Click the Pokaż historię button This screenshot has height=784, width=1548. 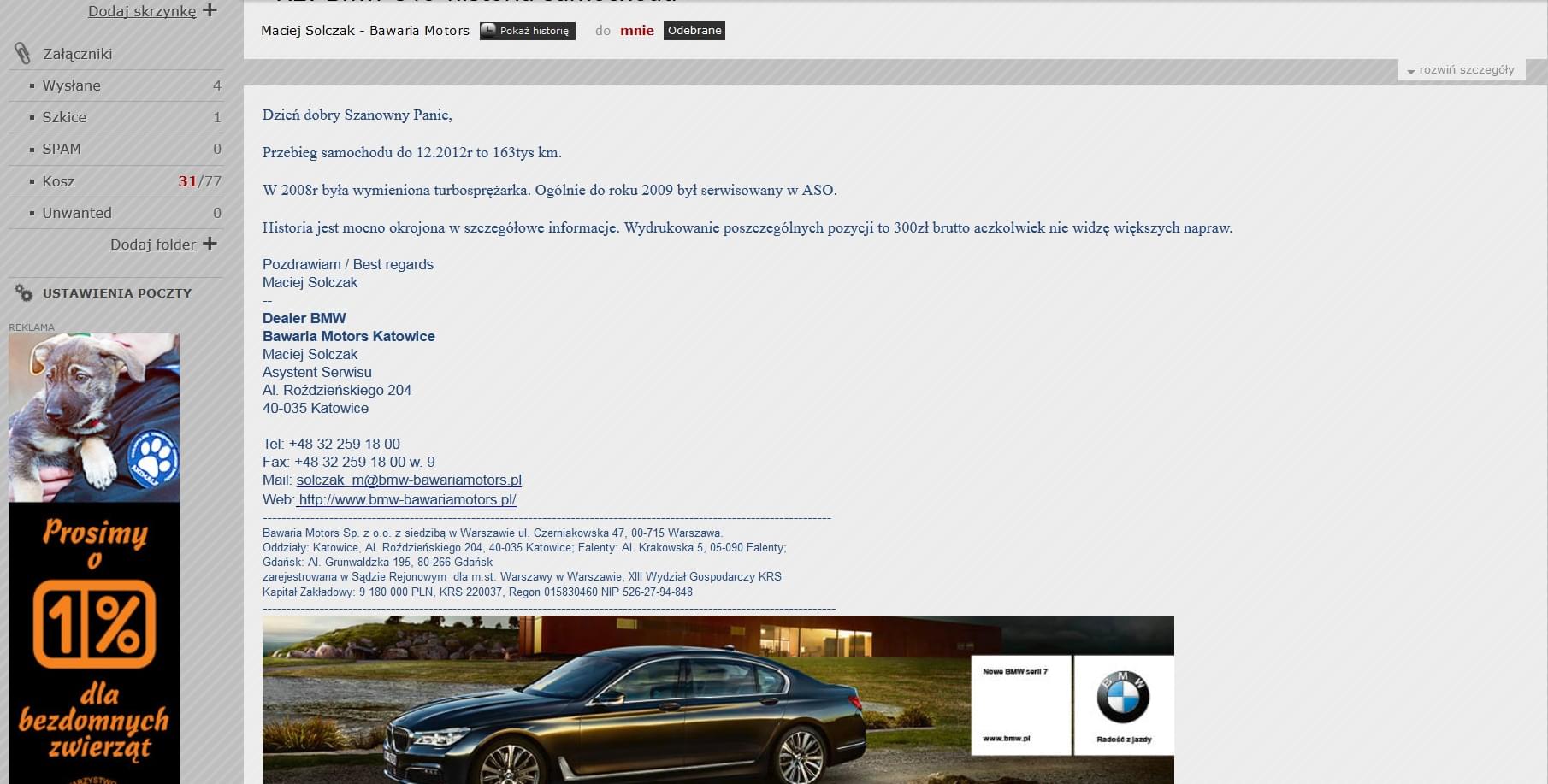point(527,31)
